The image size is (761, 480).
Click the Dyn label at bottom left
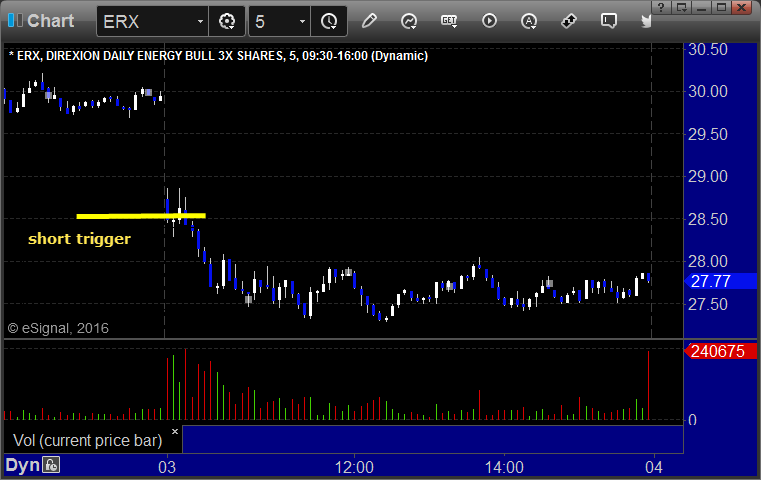click(x=22, y=465)
